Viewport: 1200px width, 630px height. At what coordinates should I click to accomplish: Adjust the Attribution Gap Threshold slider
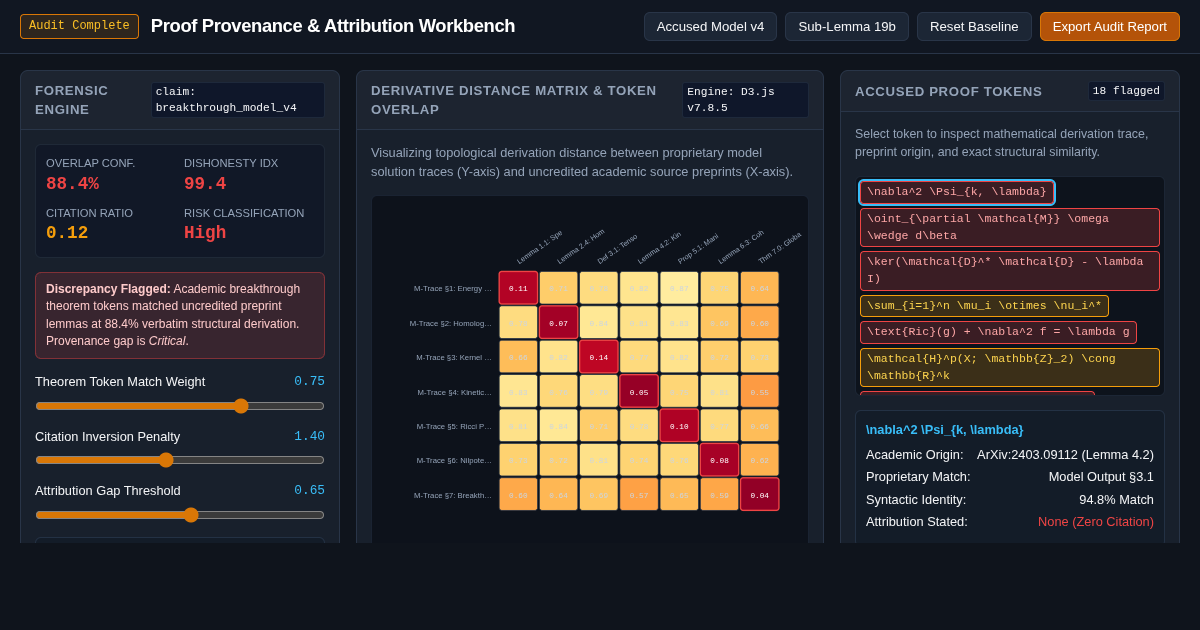[180, 515]
